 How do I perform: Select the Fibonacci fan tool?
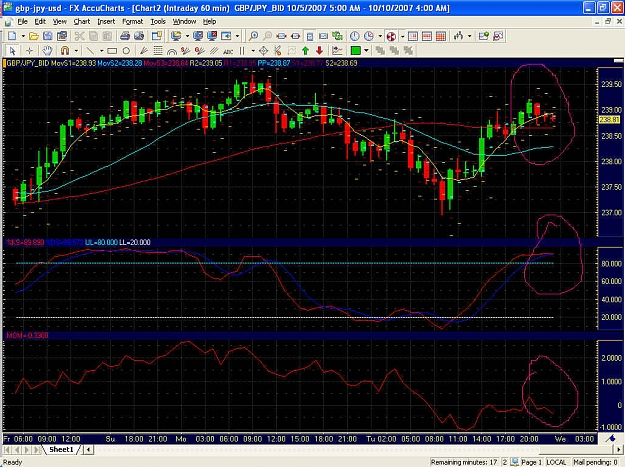pyautogui.click(x=144, y=51)
